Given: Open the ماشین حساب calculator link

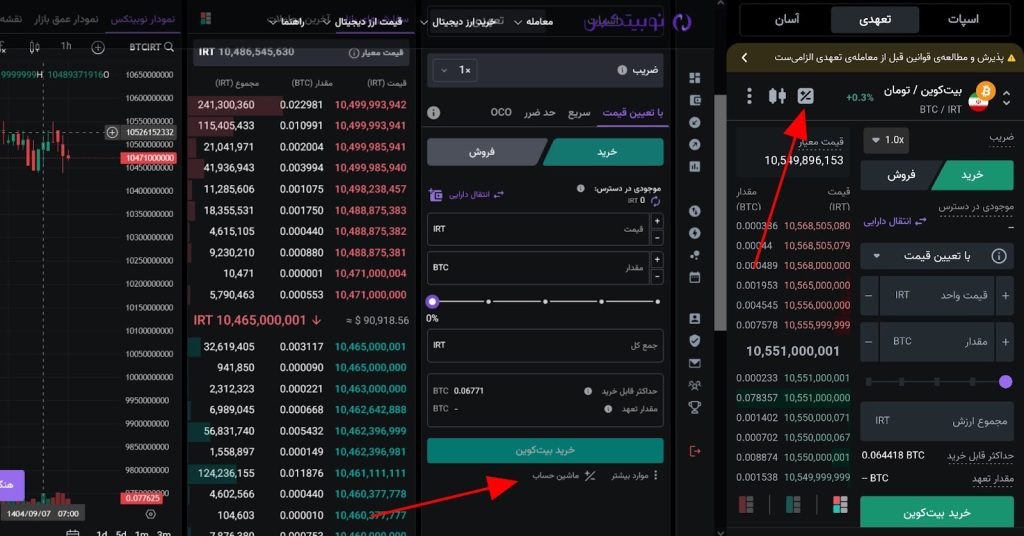Looking at the screenshot, I should [563, 475].
